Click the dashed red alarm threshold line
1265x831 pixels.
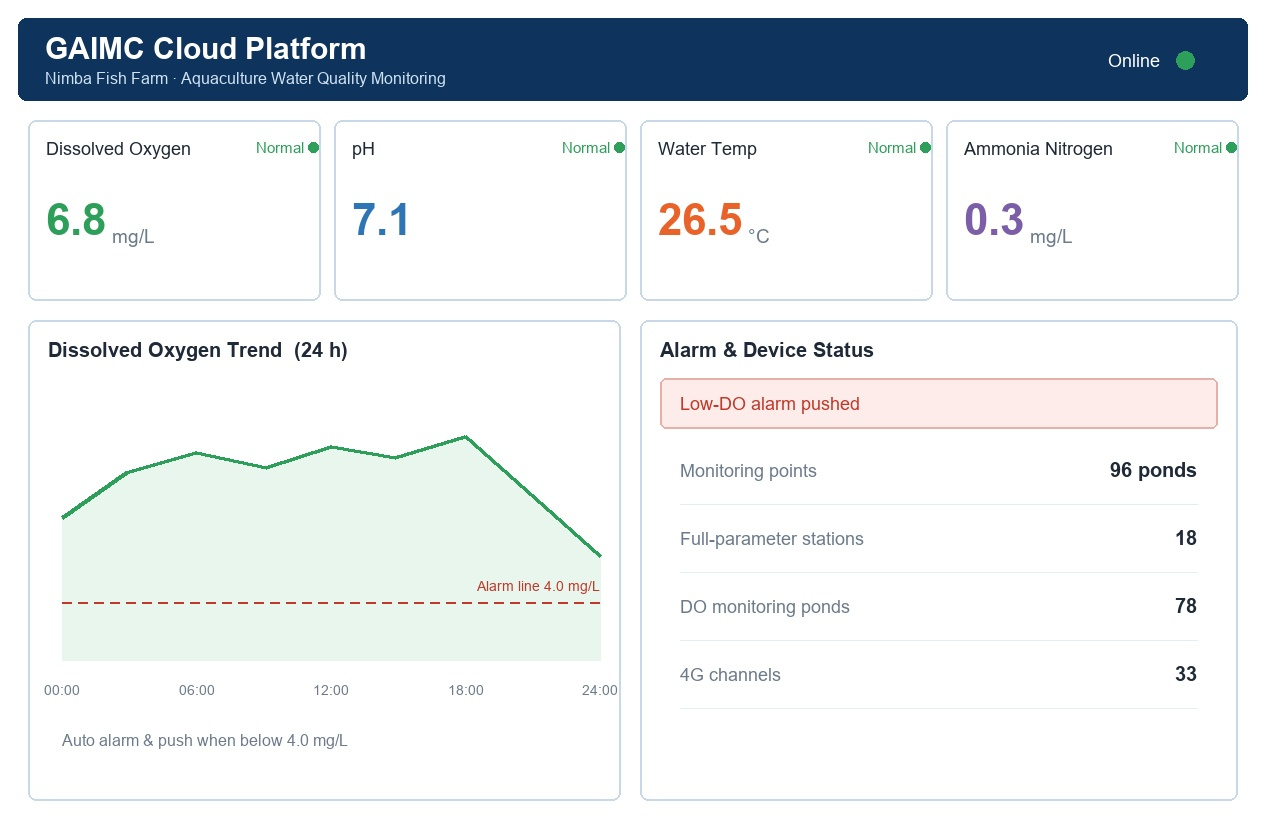[331, 603]
